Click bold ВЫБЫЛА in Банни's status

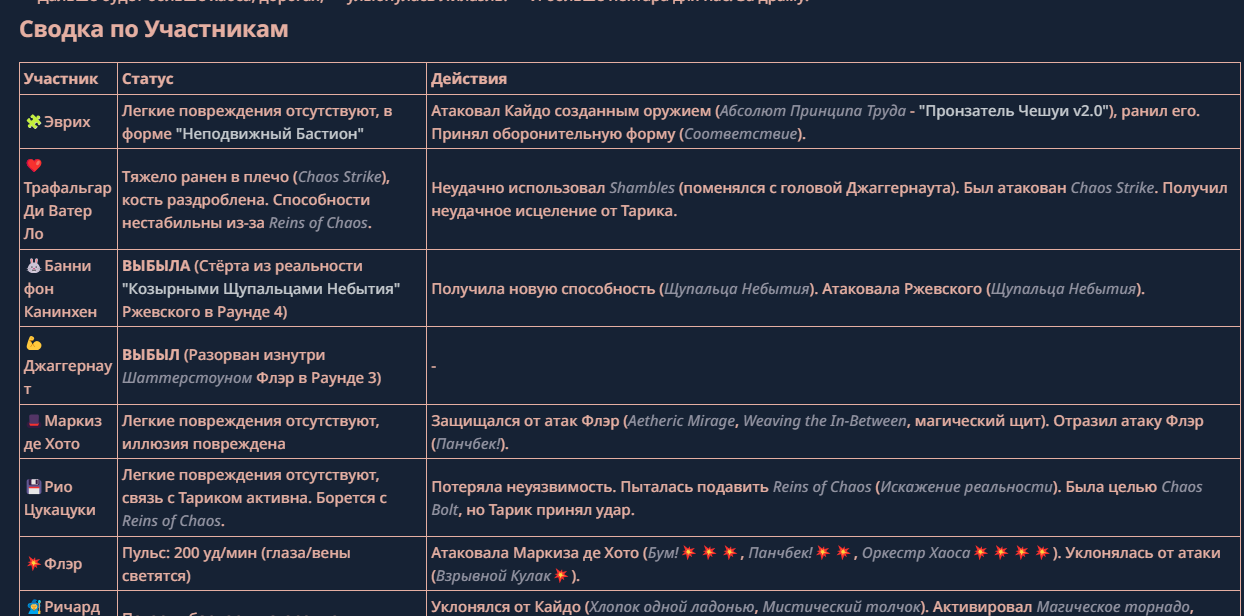tap(156, 266)
